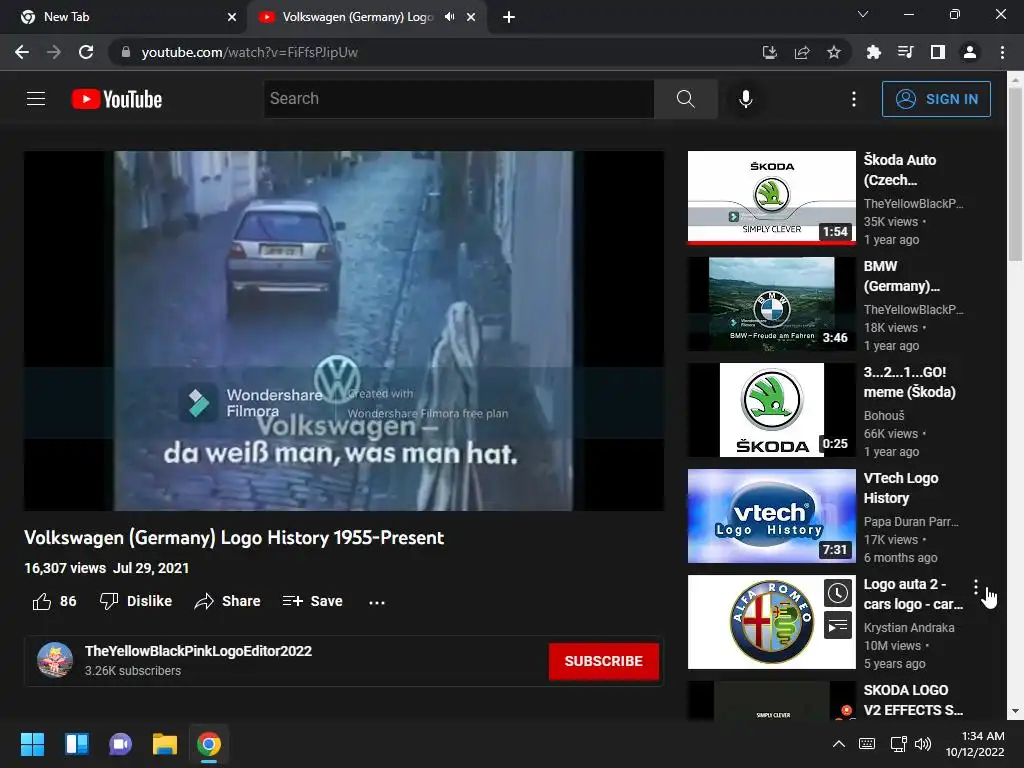Screen dimensions: 1024x768
Task: Open SKODA LOGO V2 EFFECTS video title
Action: (913, 700)
